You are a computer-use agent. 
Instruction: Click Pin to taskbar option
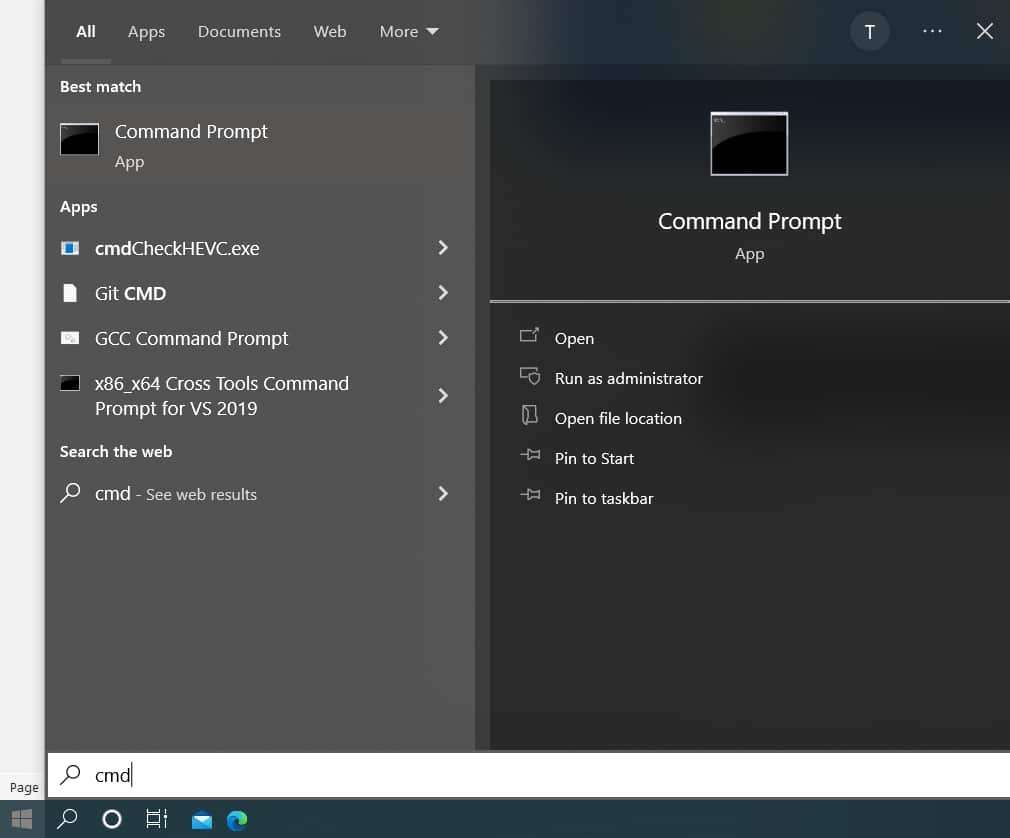point(604,498)
